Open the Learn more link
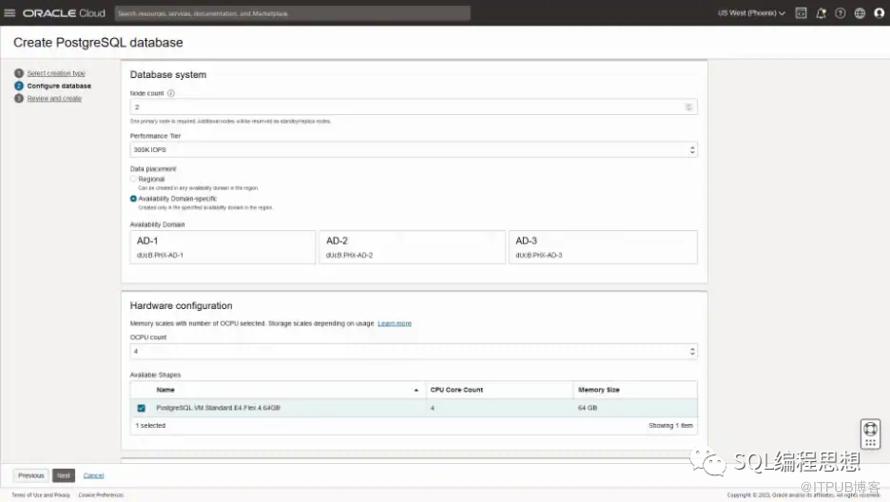 [x=394, y=323]
